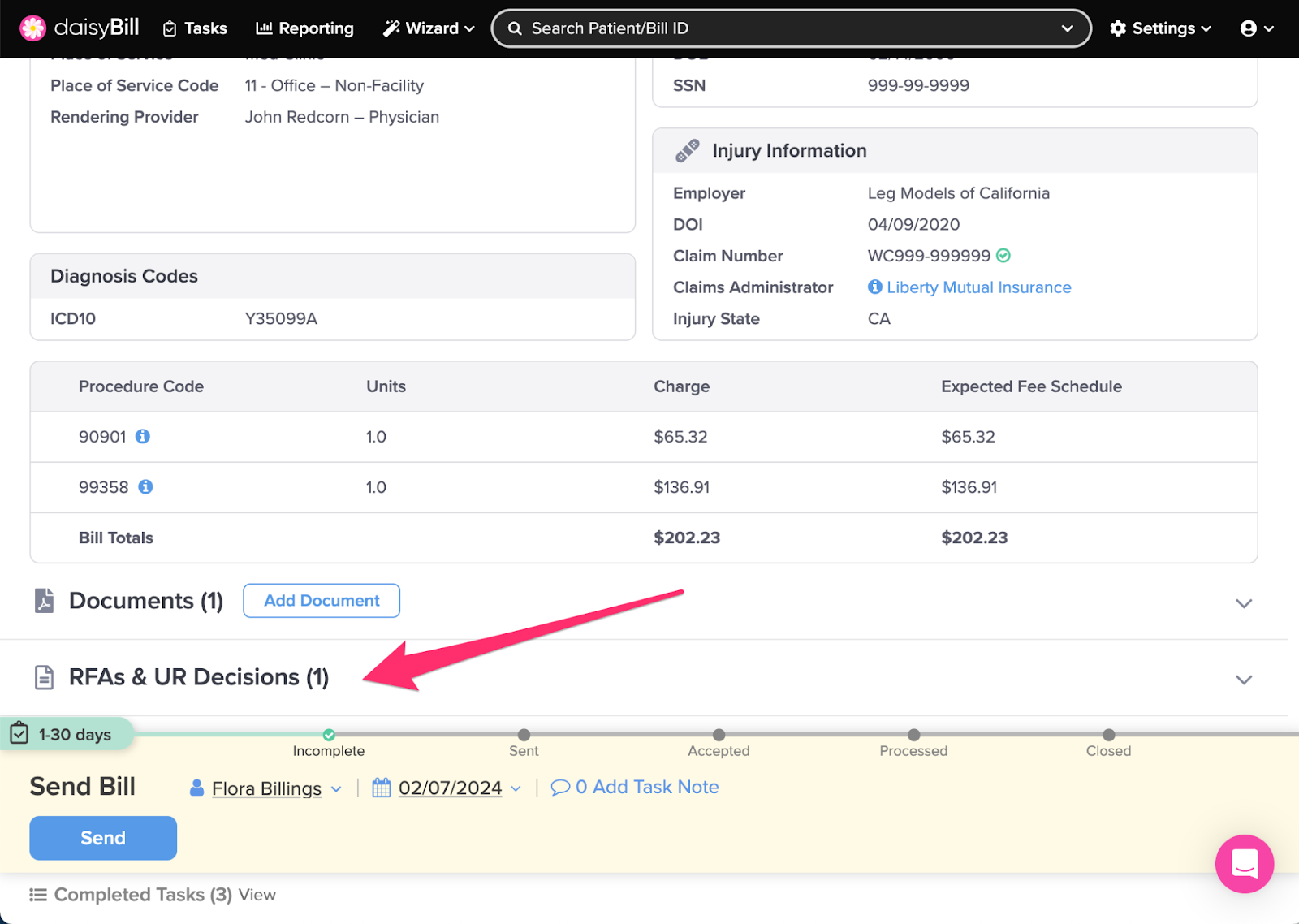
Task: Click the calendar icon by due date
Action: point(382,788)
